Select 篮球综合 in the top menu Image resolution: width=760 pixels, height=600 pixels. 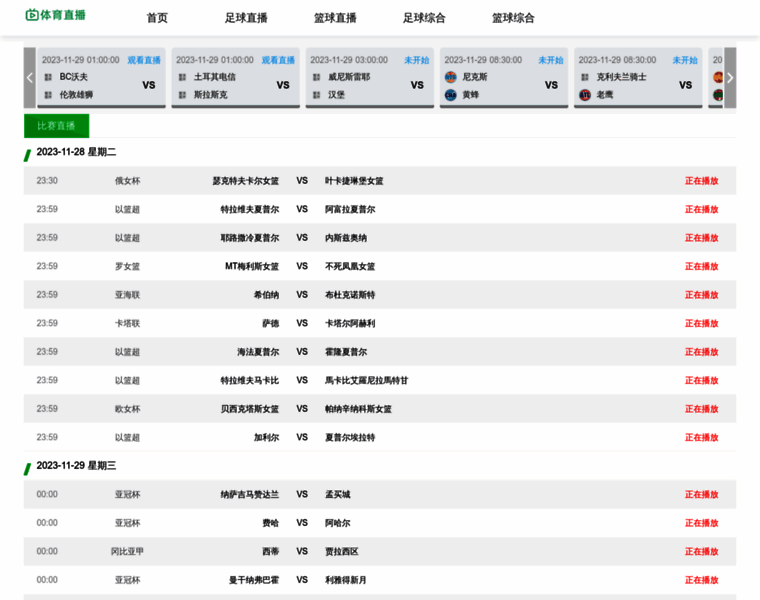(513, 18)
